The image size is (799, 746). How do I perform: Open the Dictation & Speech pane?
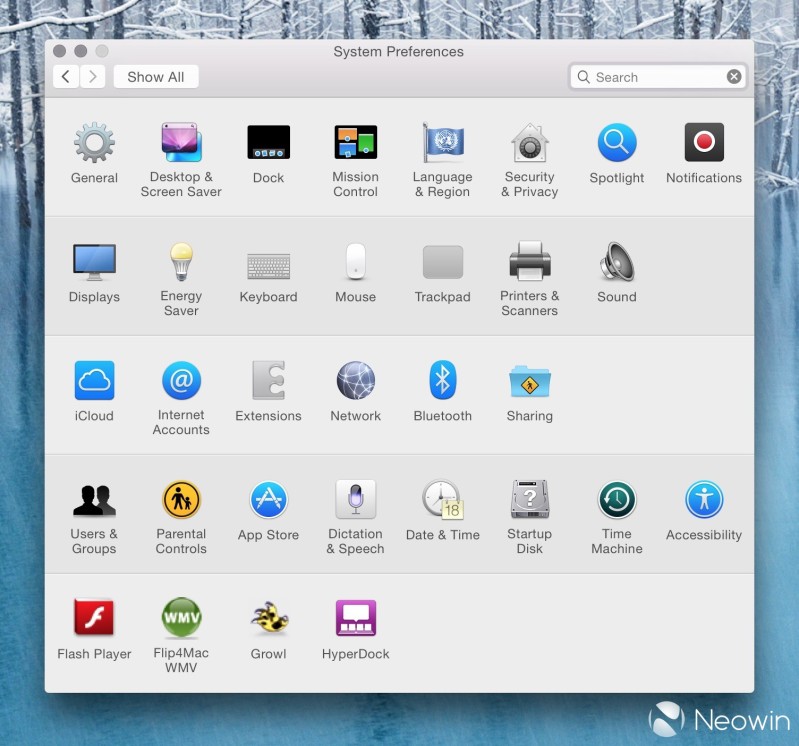355,500
